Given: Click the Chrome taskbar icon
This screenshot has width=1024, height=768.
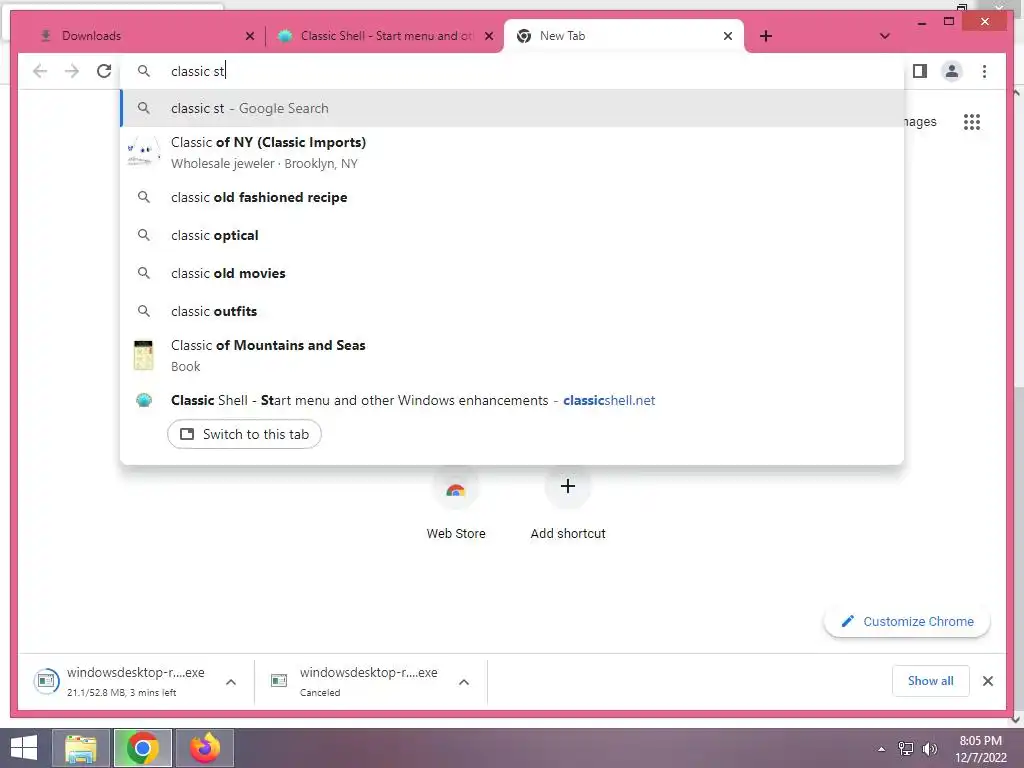Looking at the screenshot, I should click(143, 748).
